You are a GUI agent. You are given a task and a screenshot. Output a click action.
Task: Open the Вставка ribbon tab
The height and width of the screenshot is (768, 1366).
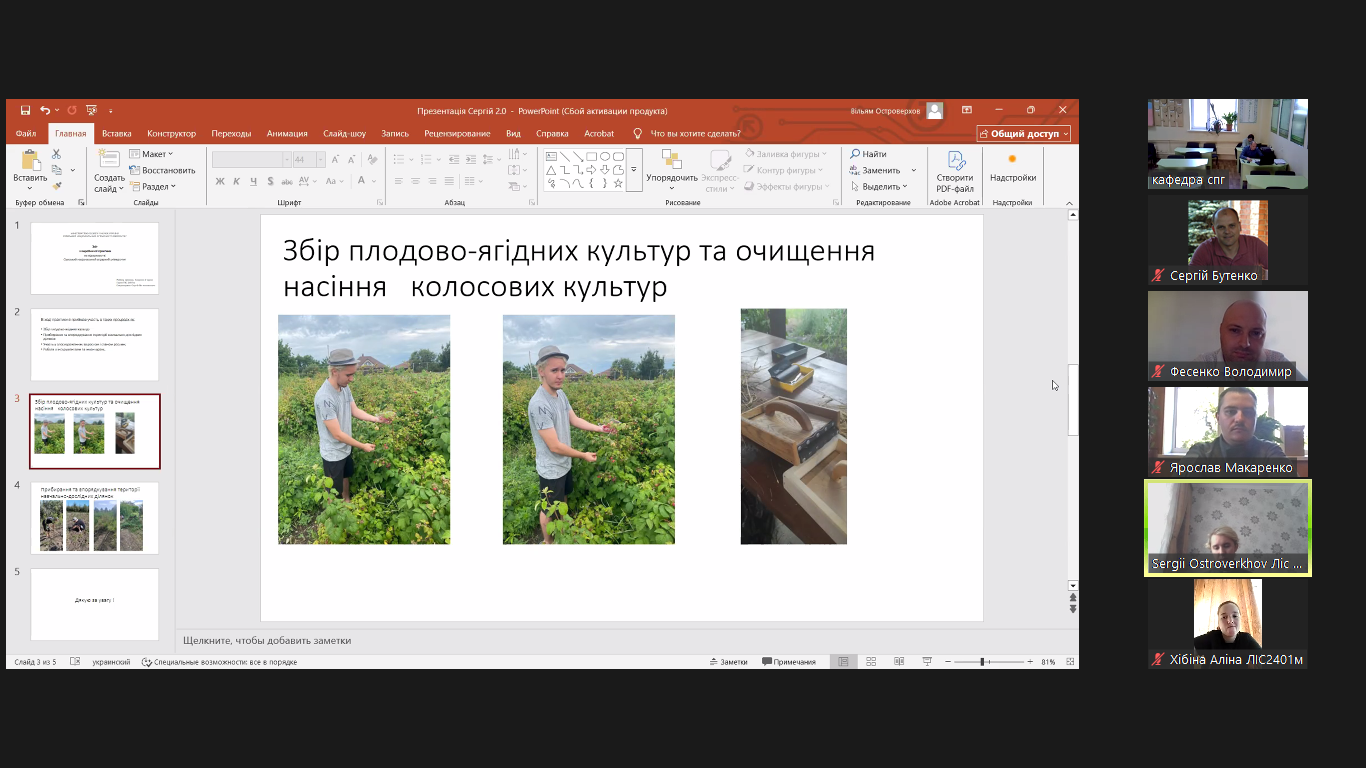coord(116,134)
